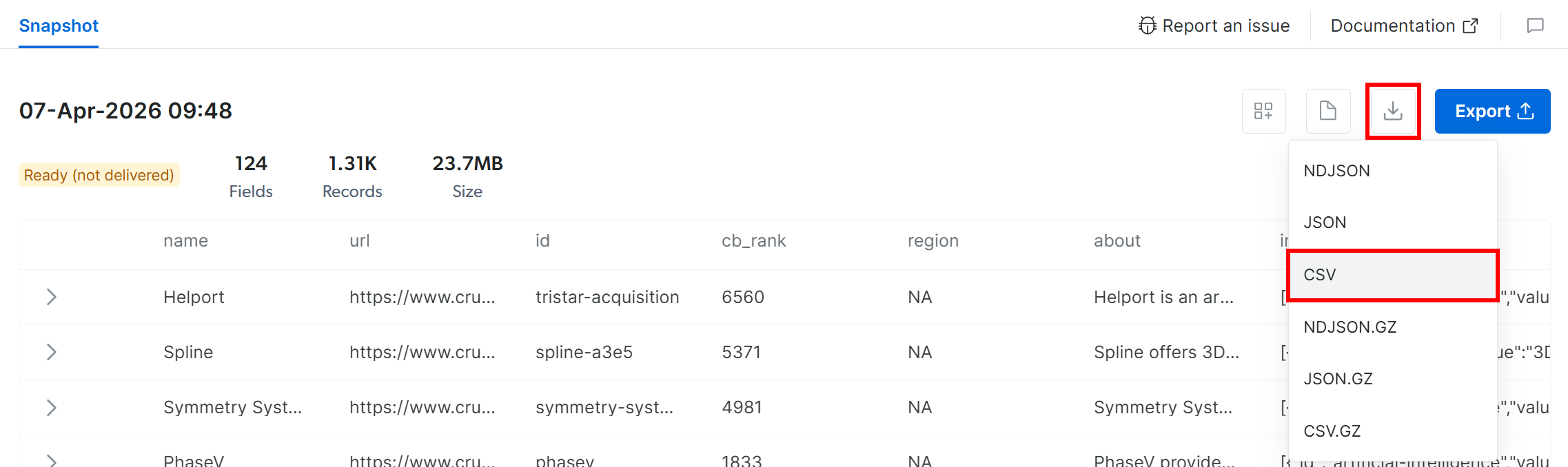Image resolution: width=1568 pixels, height=467 pixels.
Task: Choose NDJSON download format
Action: 1336,171
